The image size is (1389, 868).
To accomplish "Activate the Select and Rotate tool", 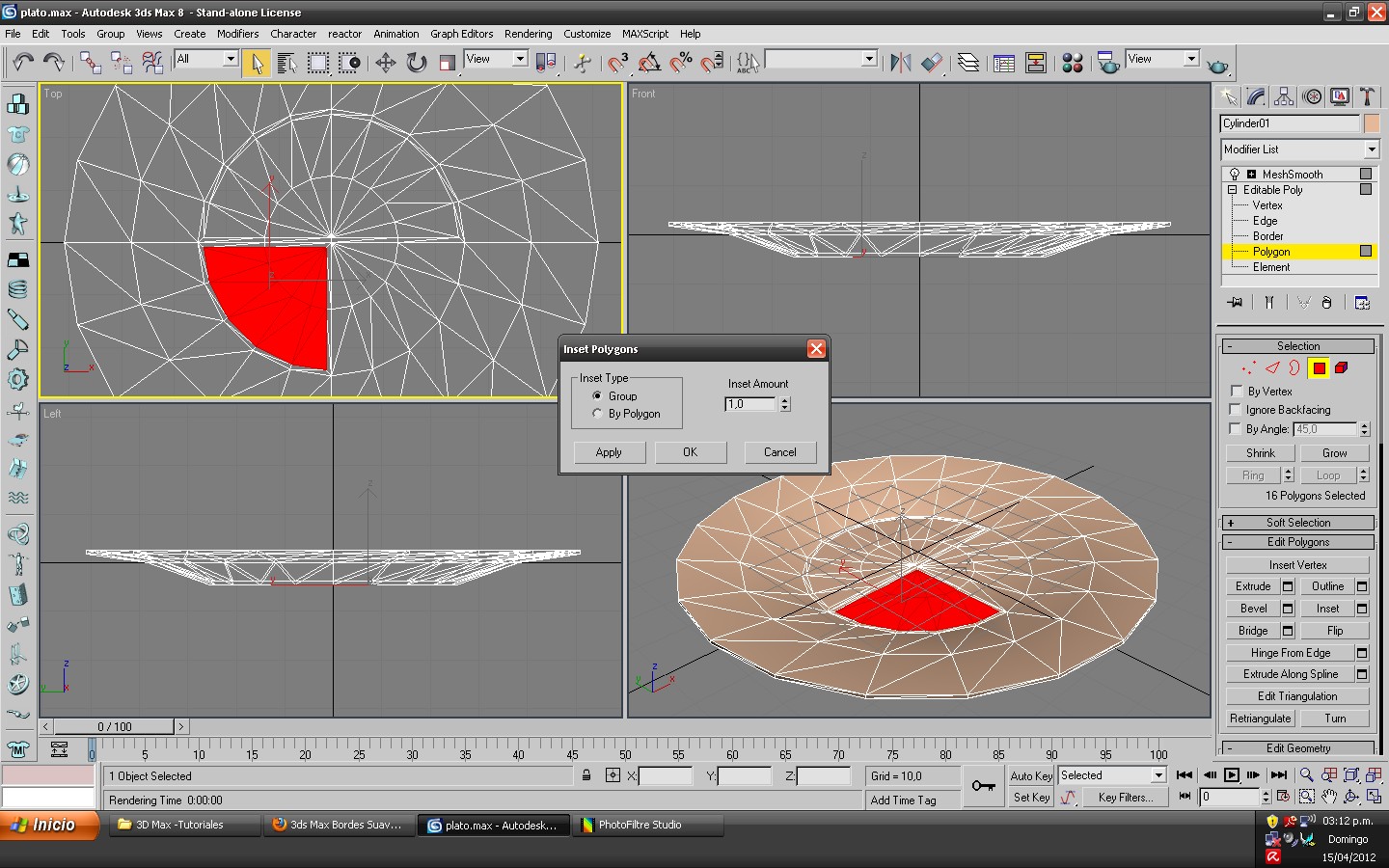I will coord(417,63).
